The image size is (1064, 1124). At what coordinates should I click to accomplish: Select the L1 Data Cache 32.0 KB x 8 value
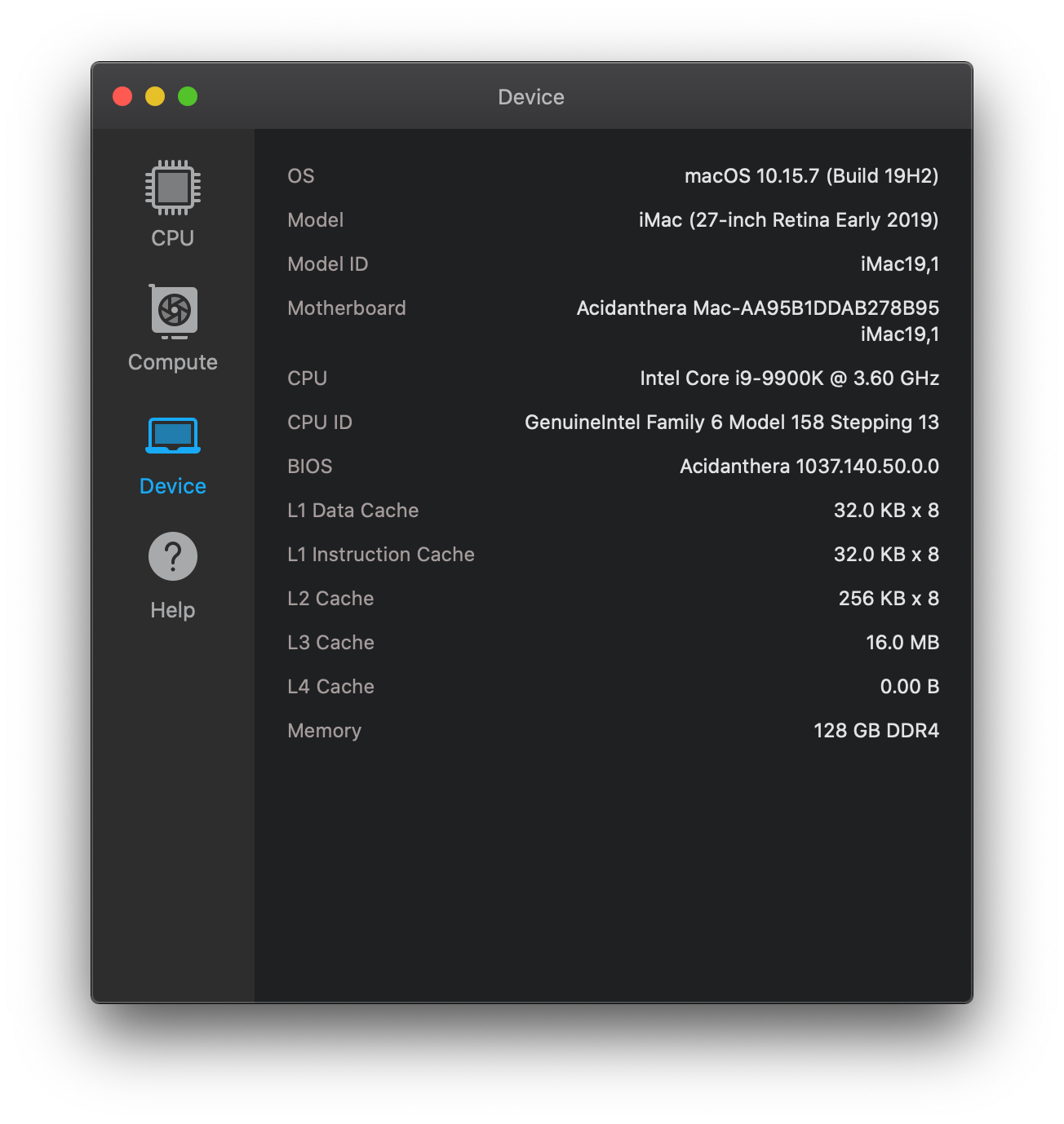coord(886,511)
